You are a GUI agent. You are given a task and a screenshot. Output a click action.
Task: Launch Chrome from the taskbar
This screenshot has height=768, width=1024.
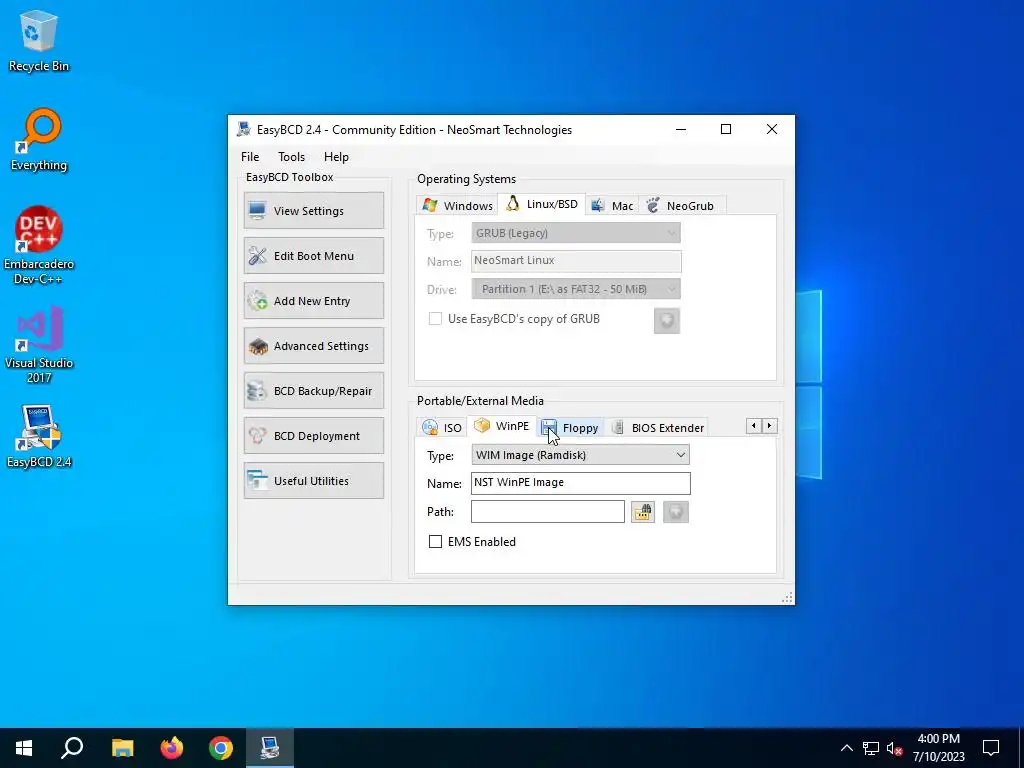click(221, 748)
